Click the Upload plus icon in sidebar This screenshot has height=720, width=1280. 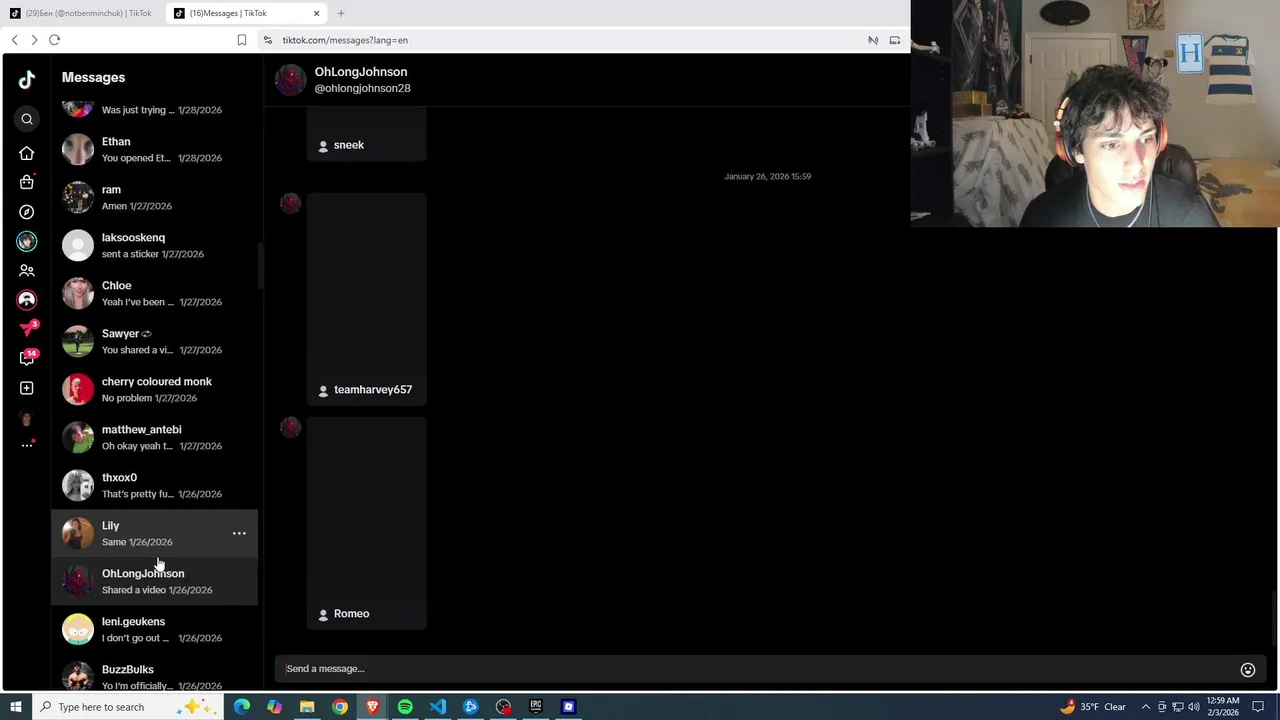click(x=27, y=388)
